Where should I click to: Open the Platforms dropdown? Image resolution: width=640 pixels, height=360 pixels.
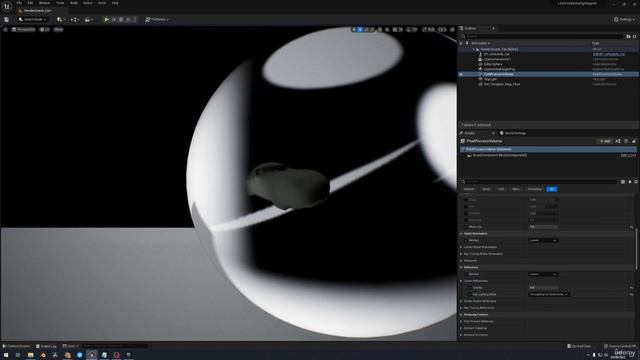(157, 20)
